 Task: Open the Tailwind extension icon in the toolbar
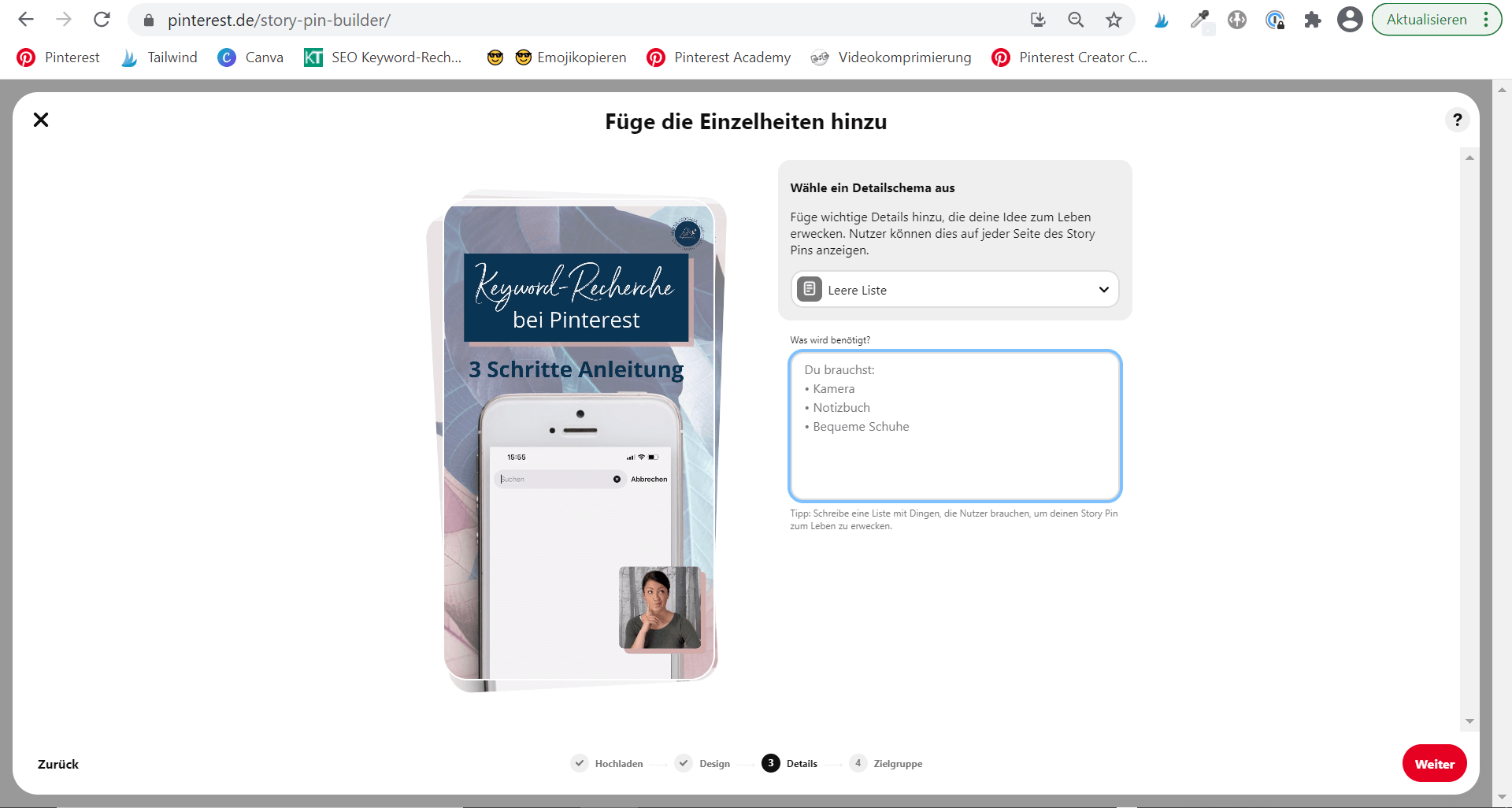(1162, 20)
